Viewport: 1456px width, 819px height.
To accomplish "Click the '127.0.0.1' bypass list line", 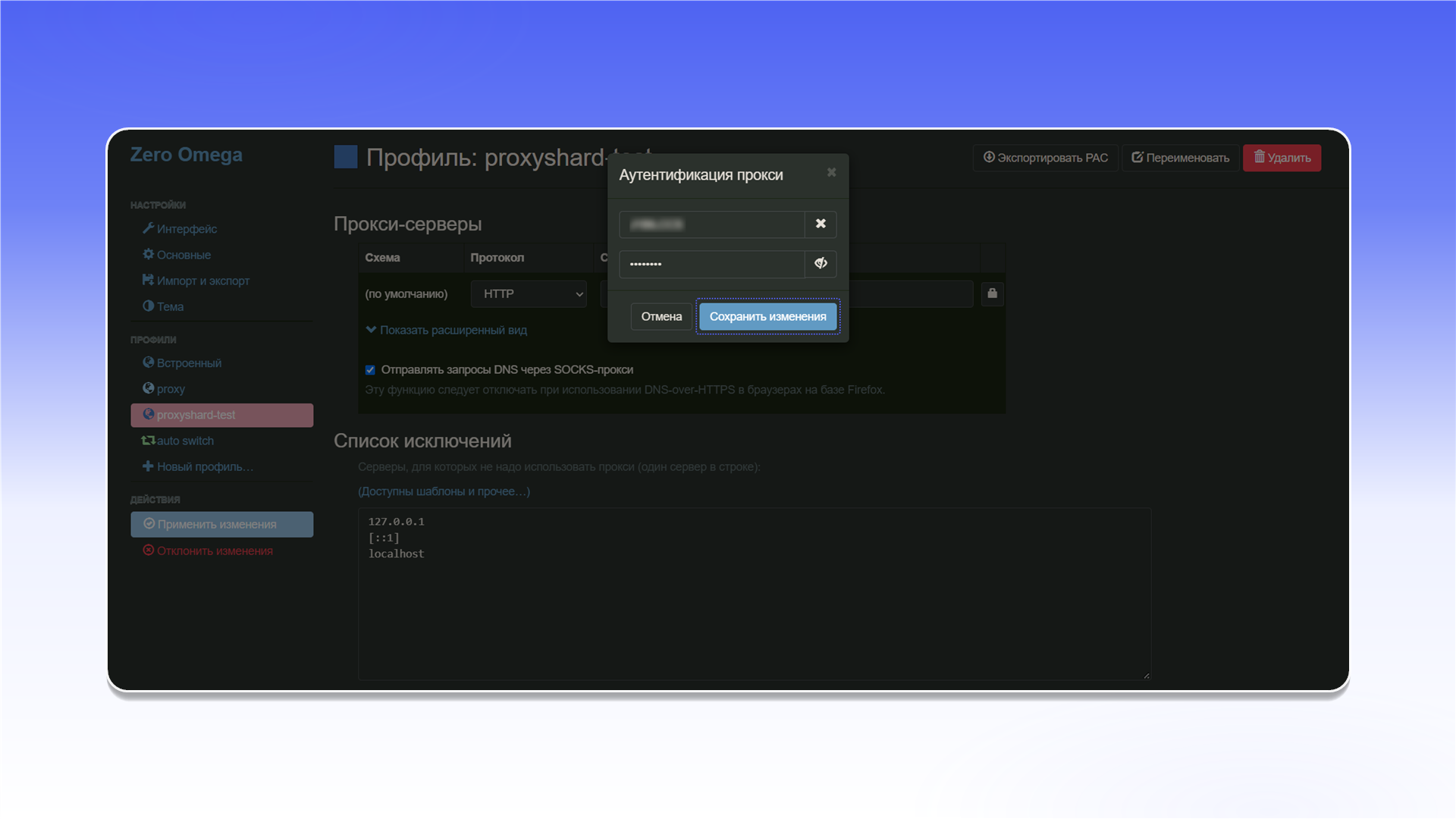I will pyautogui.click(x=396, y=522).
